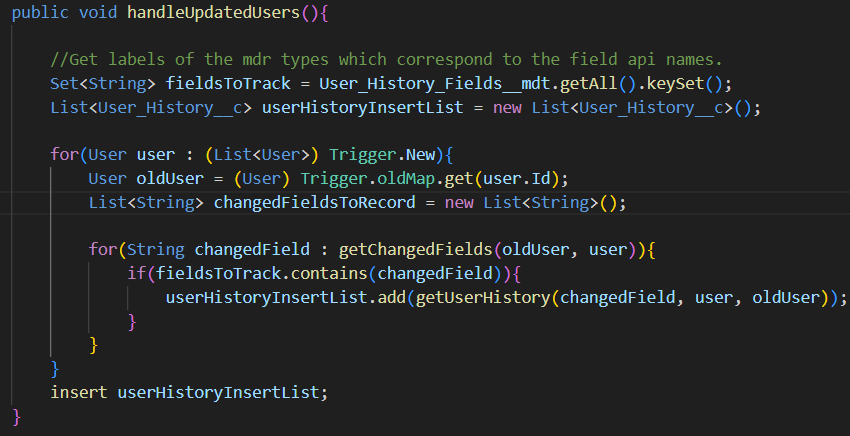Screen dimensions: 850x436
Task: Click the 'add' method on userHistoryInsertList
Action: pyautogui.click(x=382, y=297)
